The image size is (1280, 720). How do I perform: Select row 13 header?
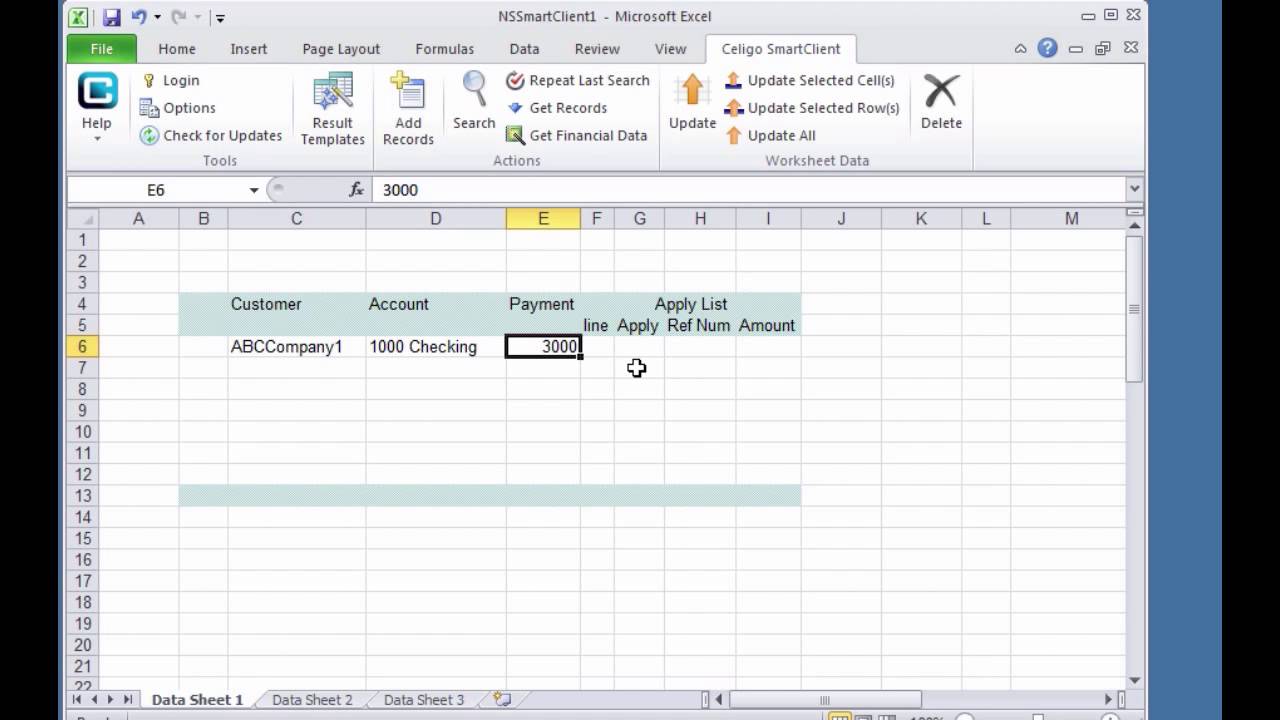click(x=82, y=496)
